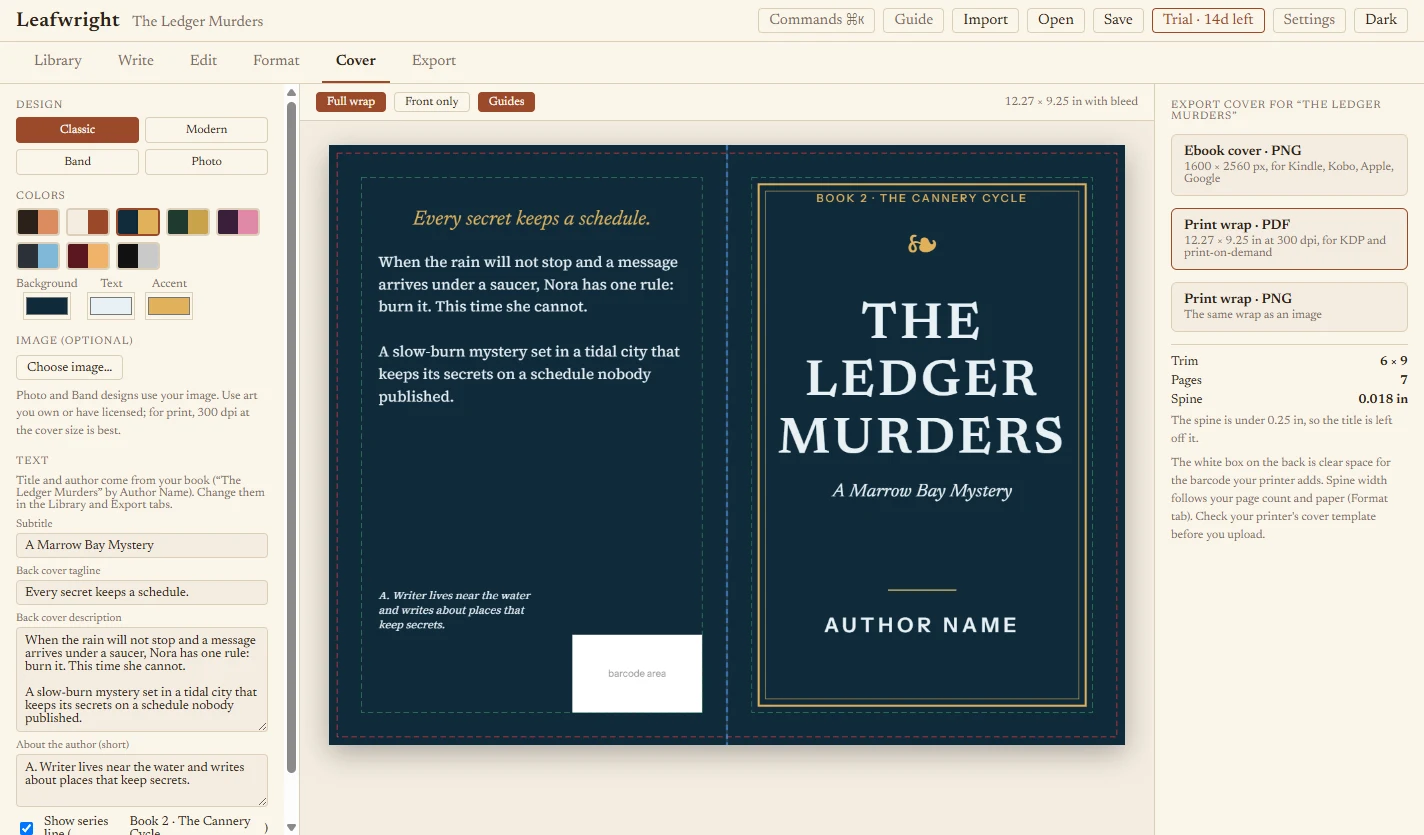Viewport: 1424px width, 835px height.
Task: Choose the slate and light blue palette
Action: 38,256
